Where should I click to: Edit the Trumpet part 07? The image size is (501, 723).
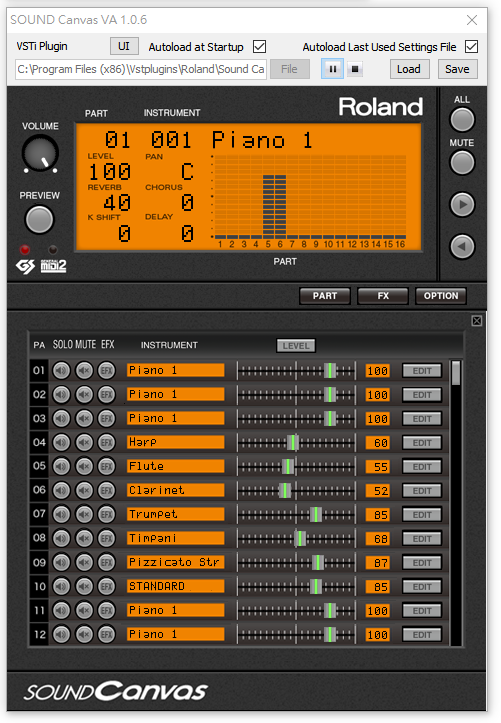click(422, 515)
